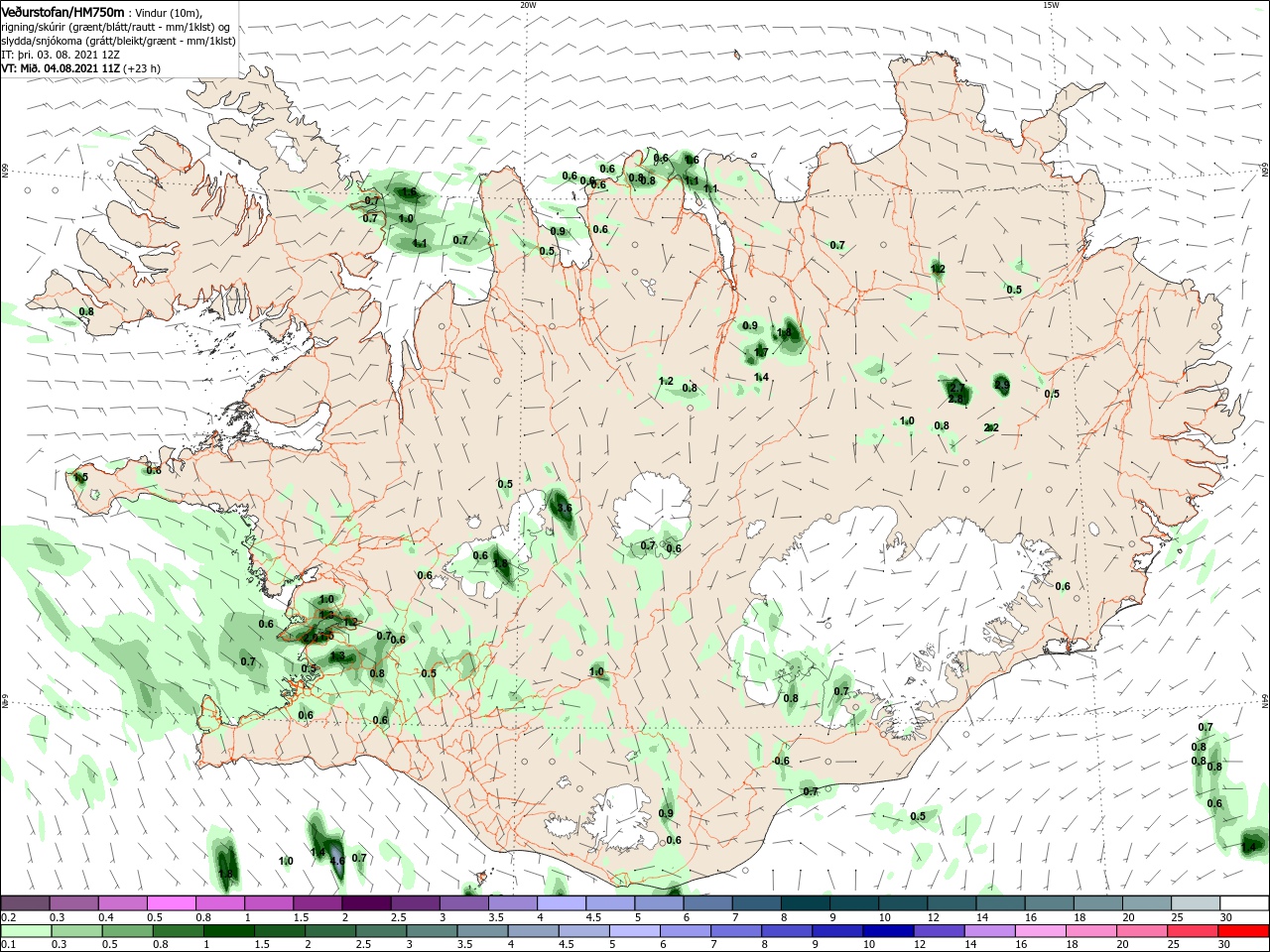This screenshot has height=952, width=1270.
Task: Select the valid time line 'VT: Mið. 04.08.2021 11Z'
Action: (x=60, y=68)
